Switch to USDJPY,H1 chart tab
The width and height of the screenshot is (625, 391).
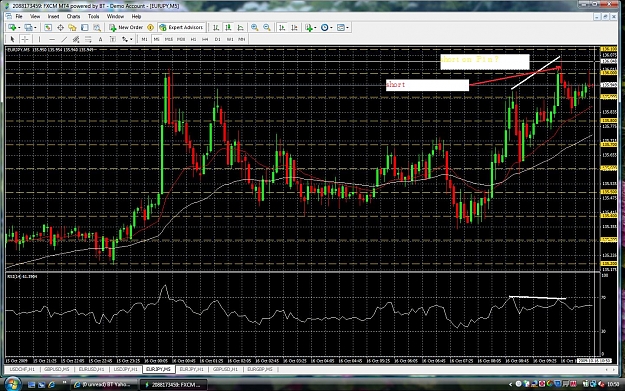click(x=126, y=369)
